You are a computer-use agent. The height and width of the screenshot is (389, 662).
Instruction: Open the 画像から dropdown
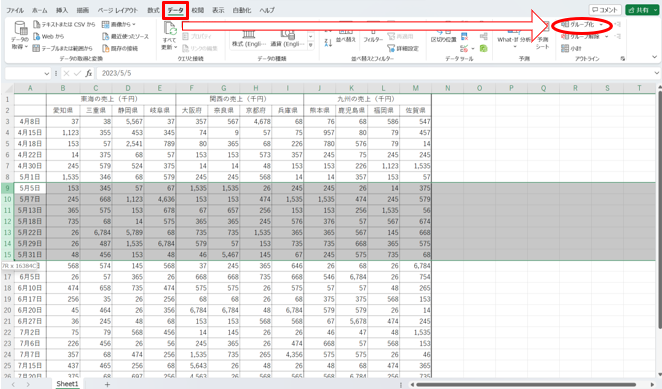(119, 24)
